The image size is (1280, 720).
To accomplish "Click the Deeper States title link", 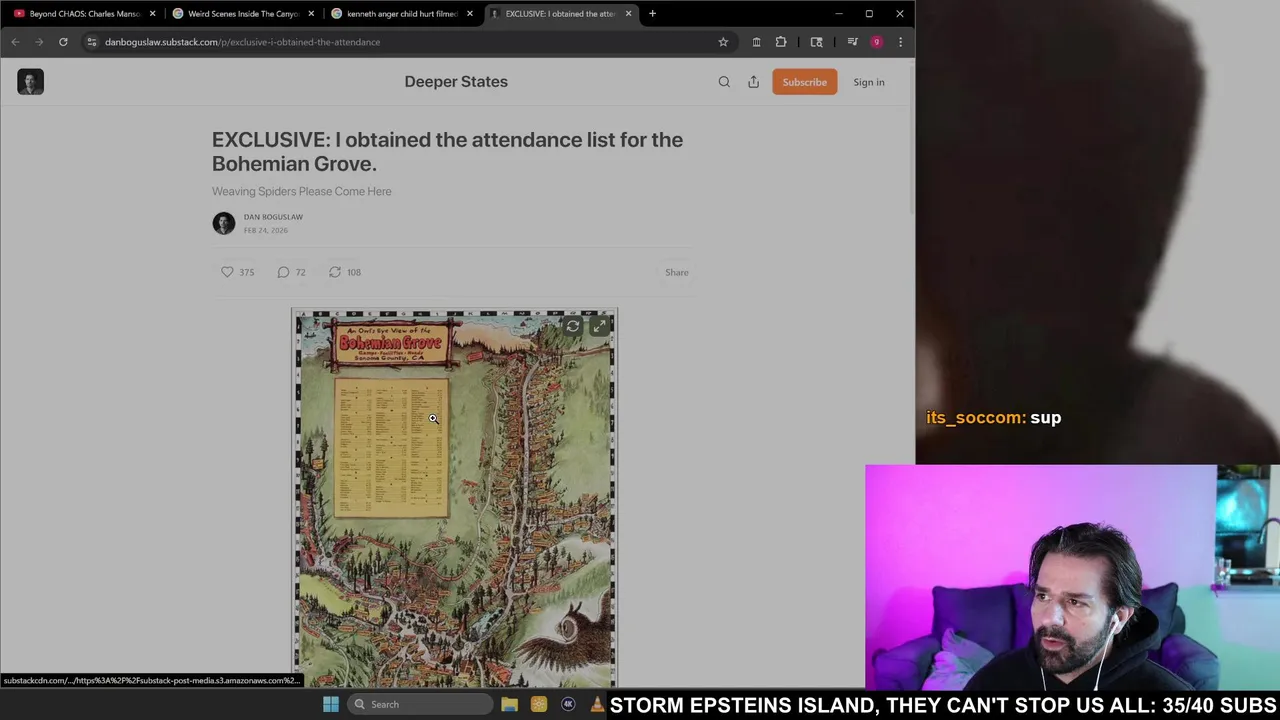I will point(456,82).
